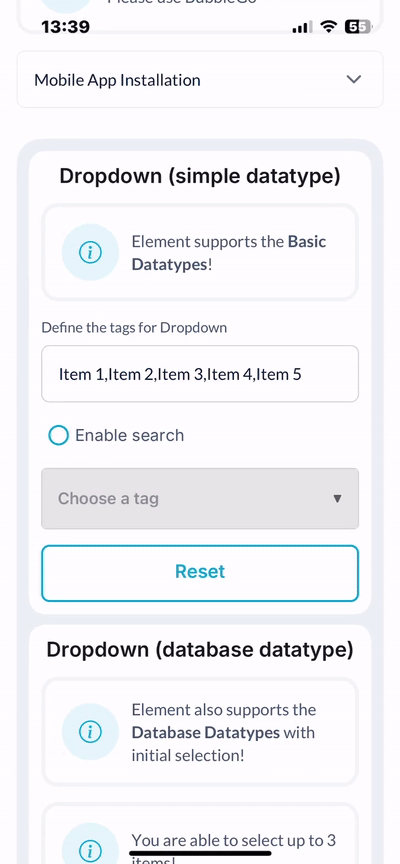Click the triangle arrow in Choose a tag
Screen dimensions: 400x864
pos(337,499)
